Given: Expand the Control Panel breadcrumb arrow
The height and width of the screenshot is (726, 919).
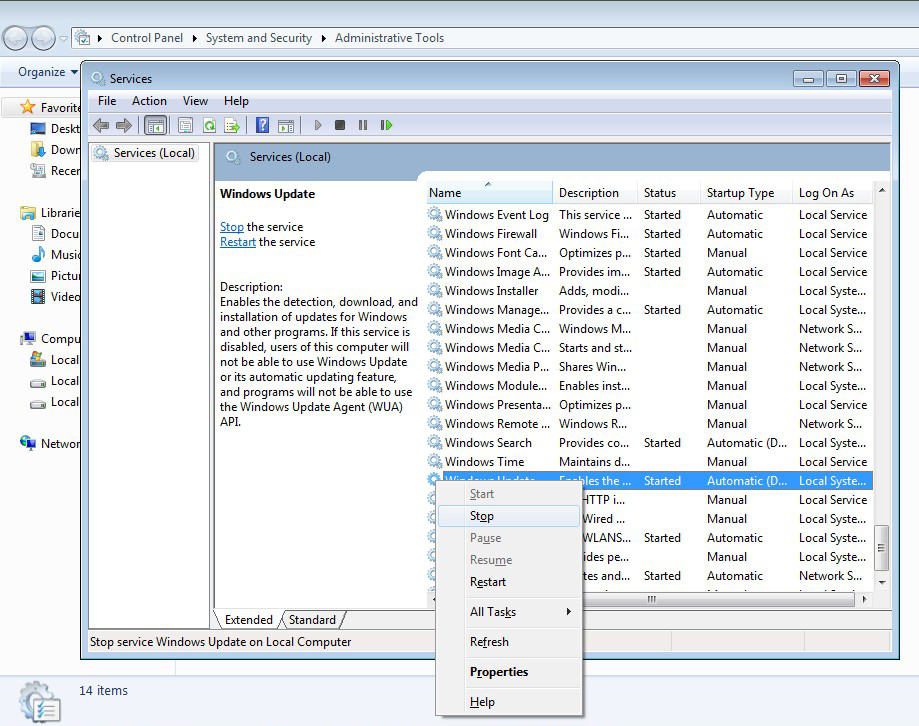Looking at the screenshot, I should (195, 38).
